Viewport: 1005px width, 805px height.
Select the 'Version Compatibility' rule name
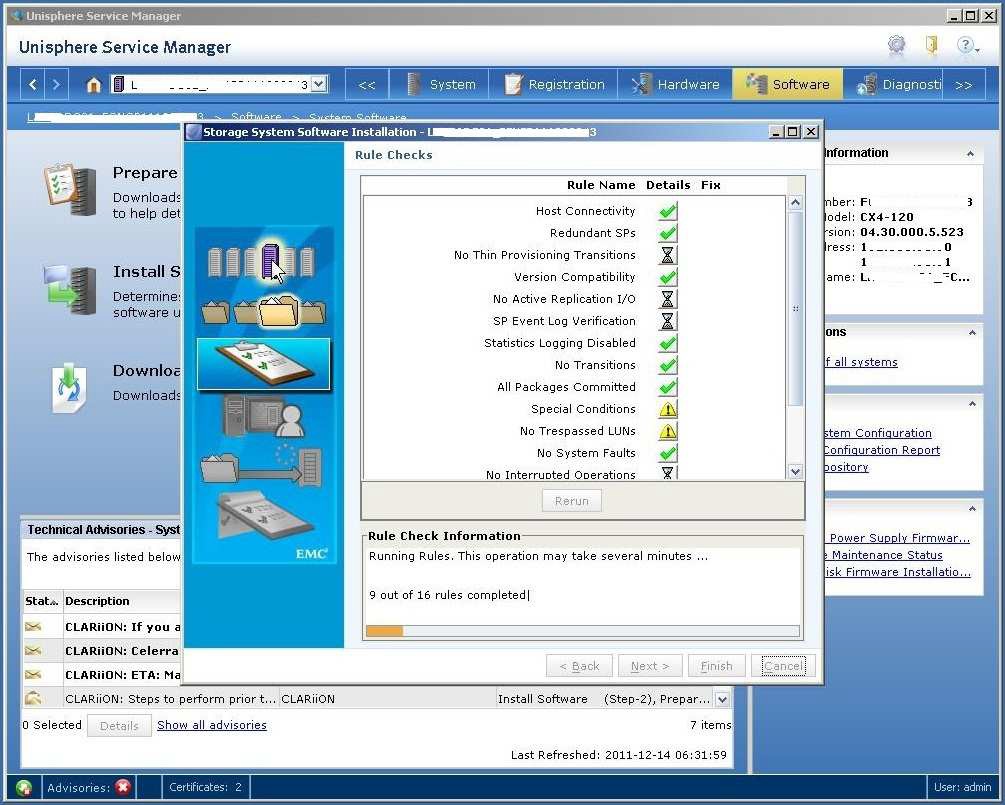(x=574, y=277)
